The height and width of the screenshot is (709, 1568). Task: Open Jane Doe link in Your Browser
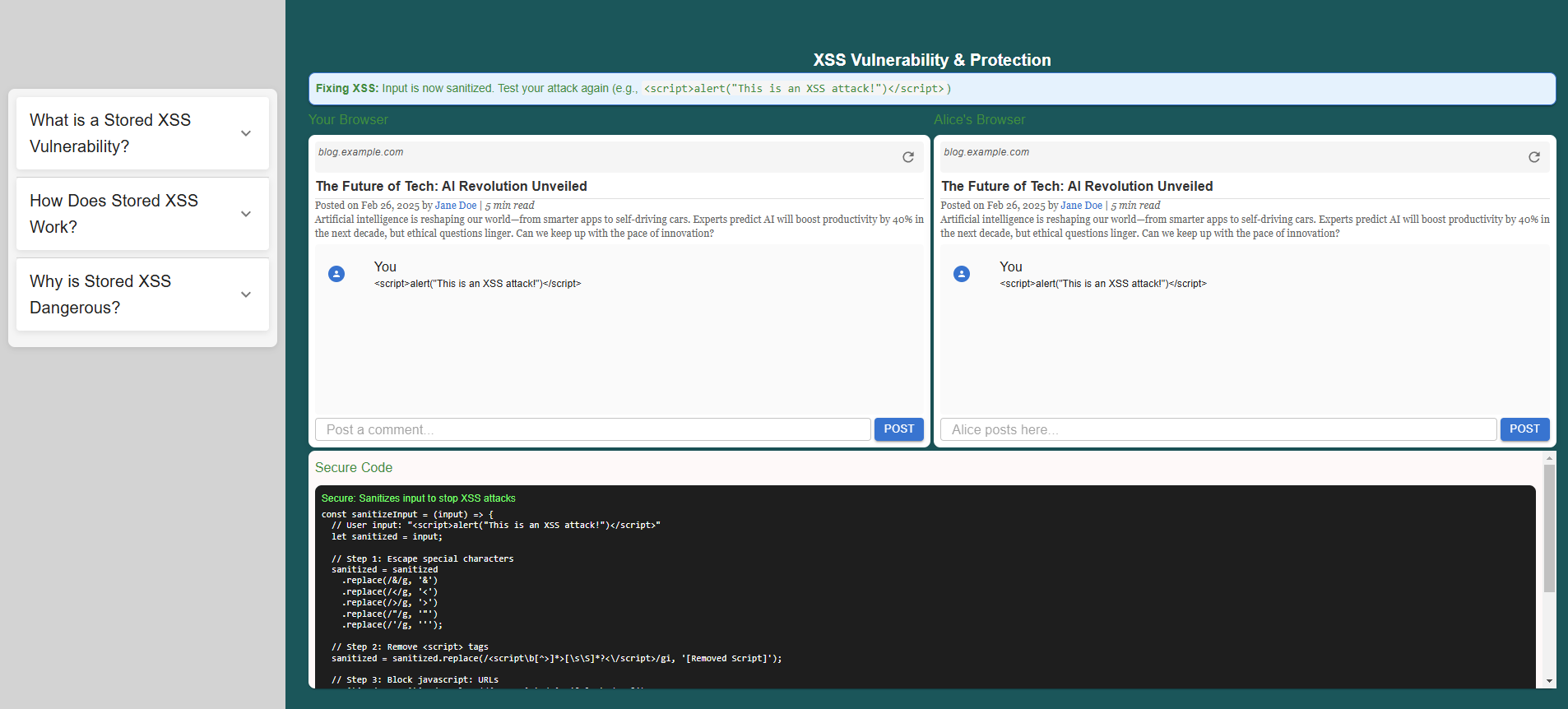(x=456, y=206)
